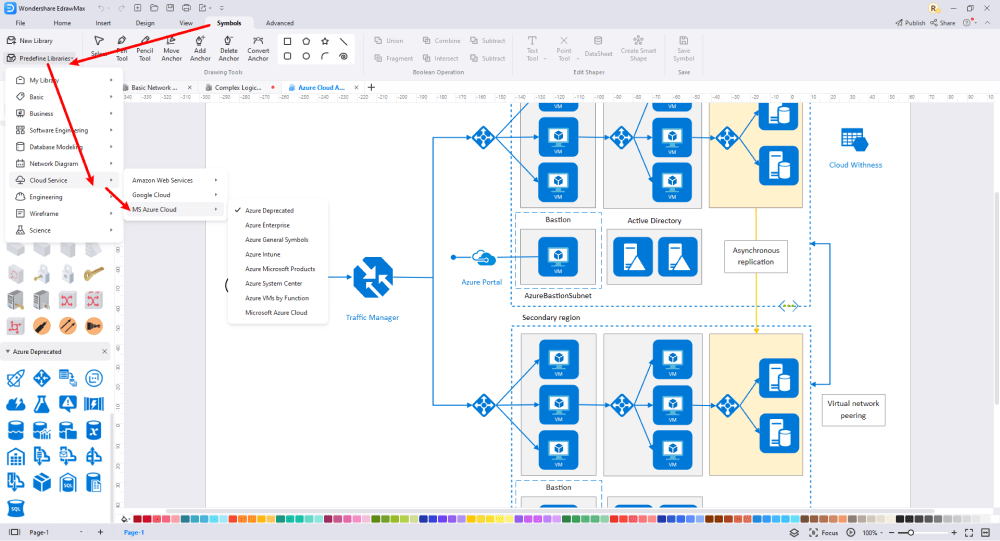1000x541 pixels.
Task: Pick the Delete Anchor tool
Action: [228, 48]
